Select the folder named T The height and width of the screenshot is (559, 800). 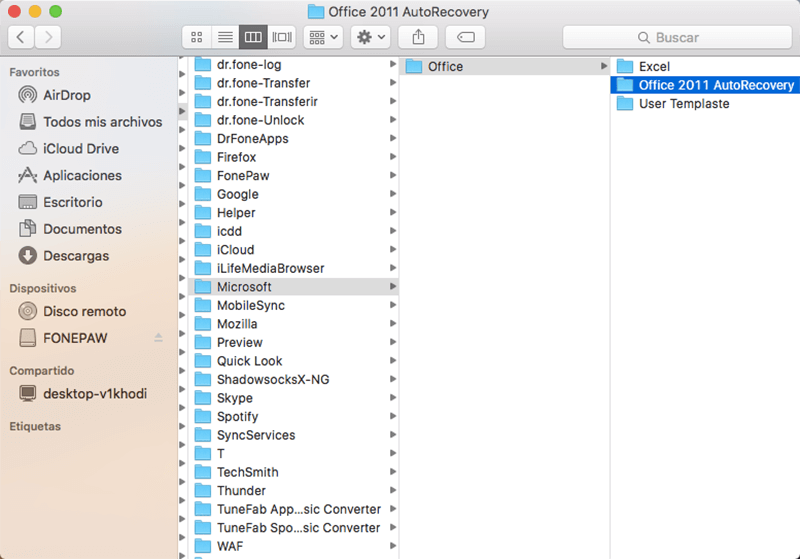click(x=293, y=453)
